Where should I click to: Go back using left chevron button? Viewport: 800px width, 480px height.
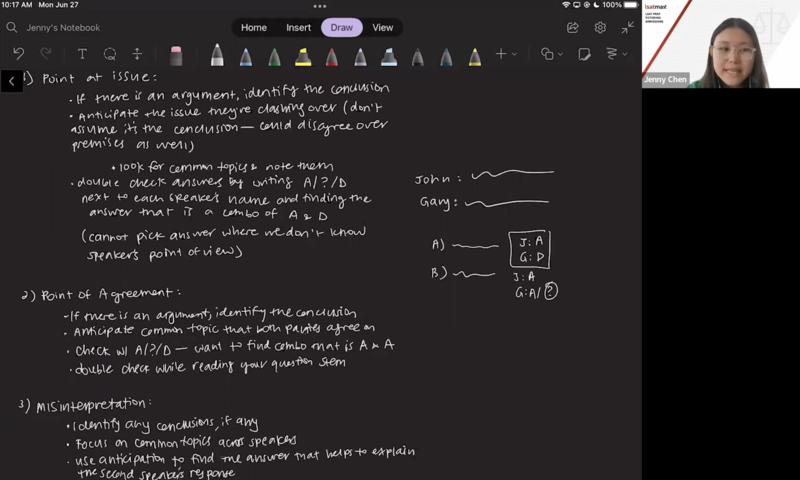[12, 81]
